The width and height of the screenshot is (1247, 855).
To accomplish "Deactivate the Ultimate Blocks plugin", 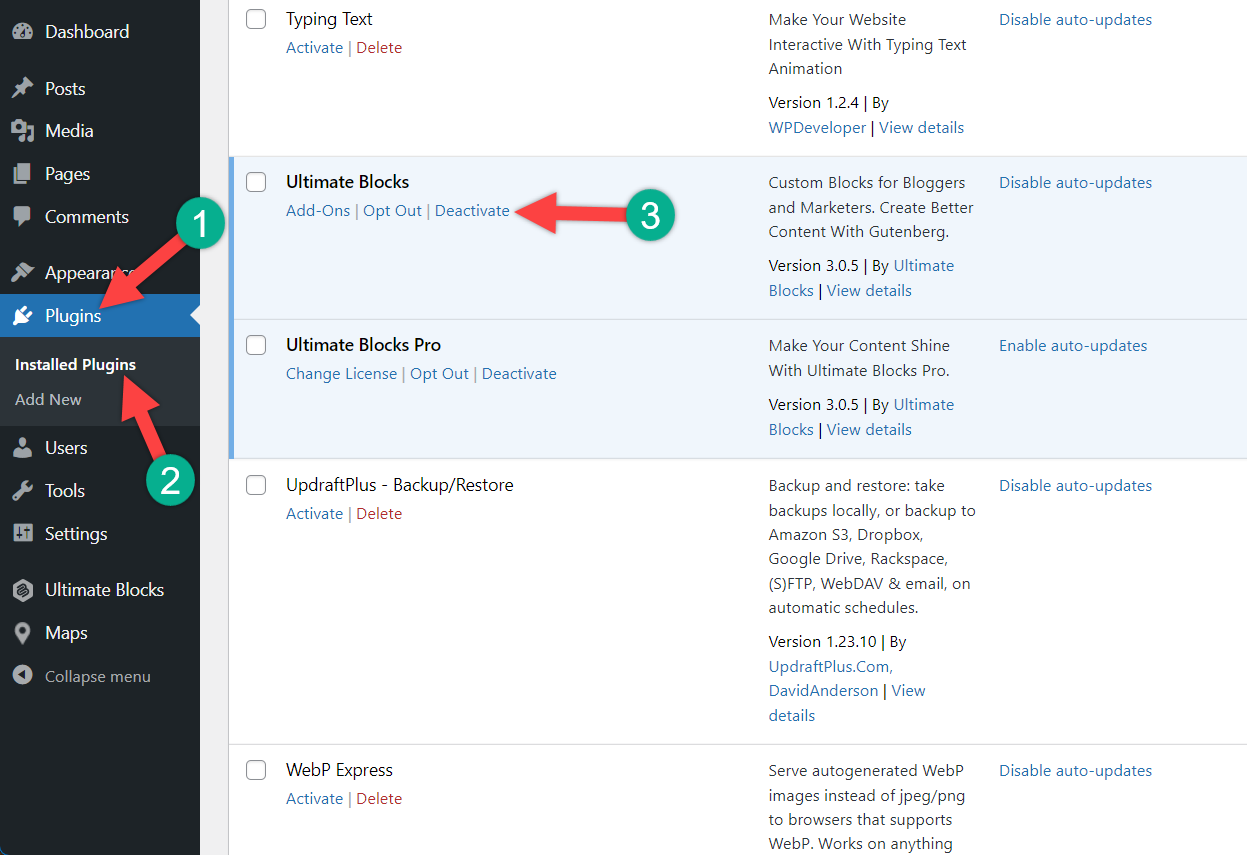I will [x=472, y=211].
